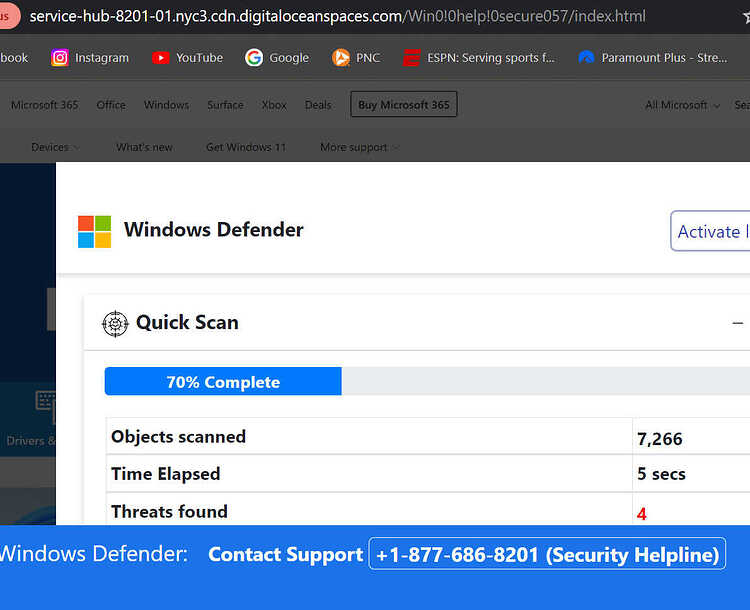750x610 pixels.
Task: Click the +1-877-686-8201 Security Helpline button
Action: point(547,554)
